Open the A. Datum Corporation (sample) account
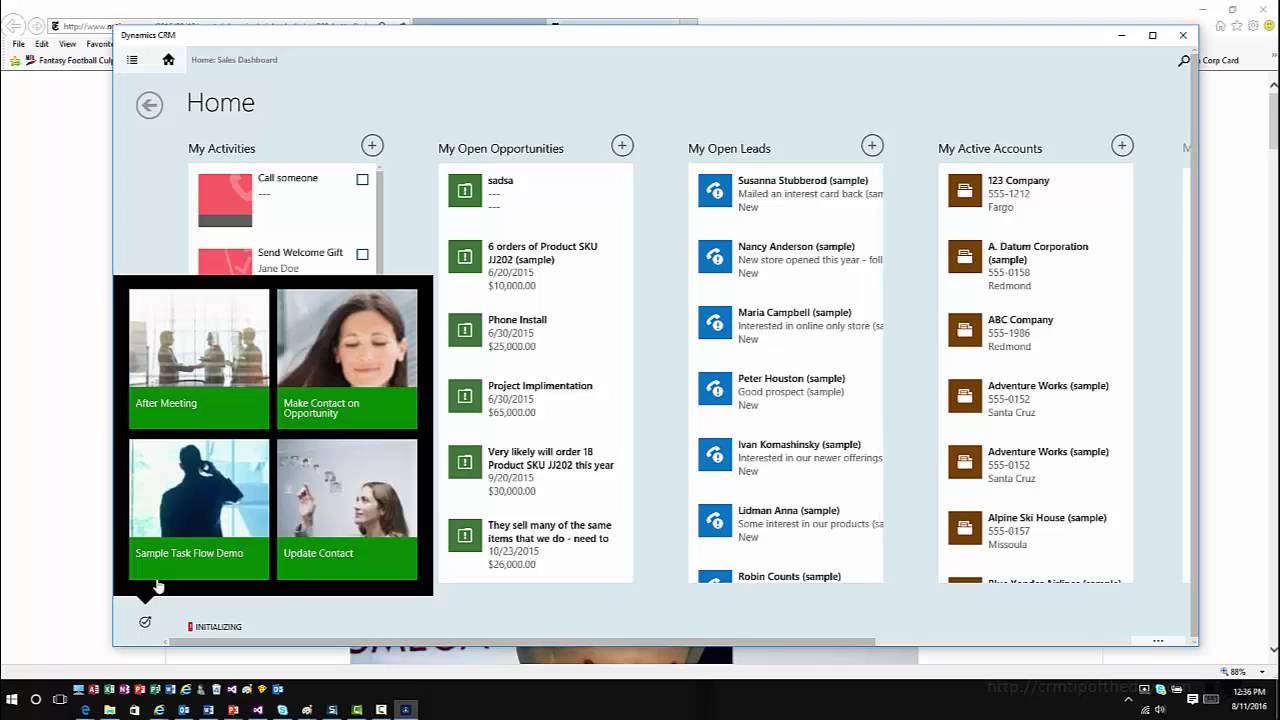 coord(1036,265)
